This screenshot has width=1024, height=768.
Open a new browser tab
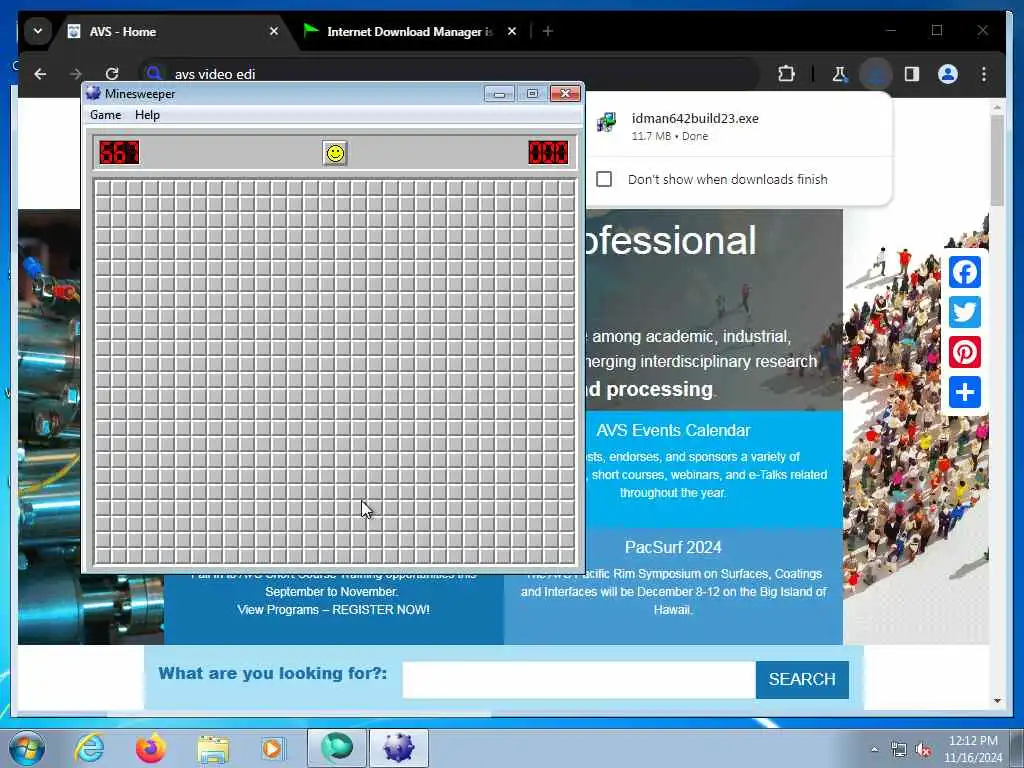click(x=548, y=31)
